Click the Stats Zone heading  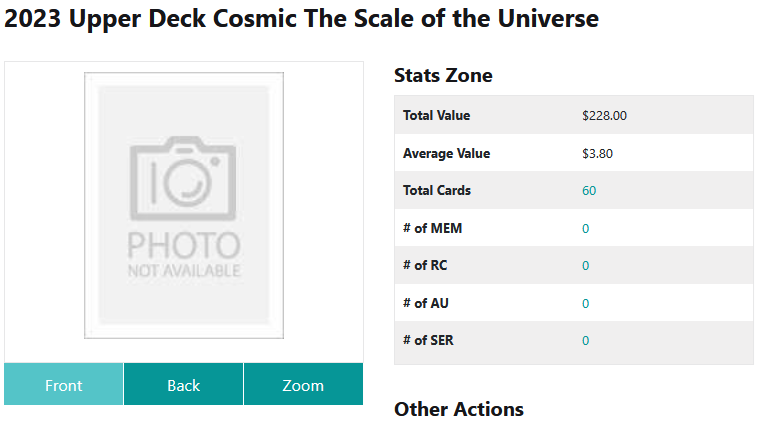click(443, 75)
